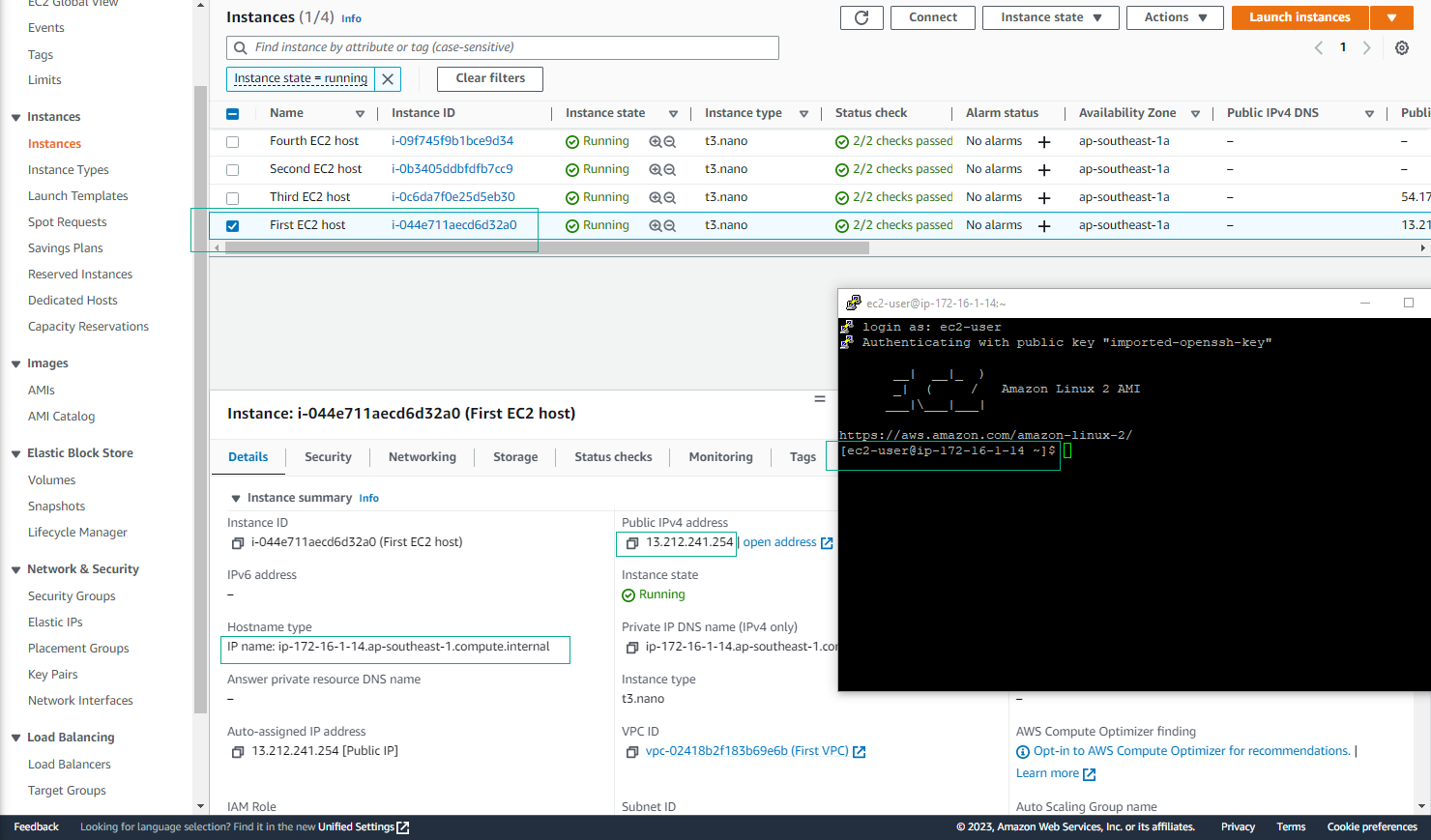
Task: Open the Status checks tab
Action: click(x=613, y=457)
